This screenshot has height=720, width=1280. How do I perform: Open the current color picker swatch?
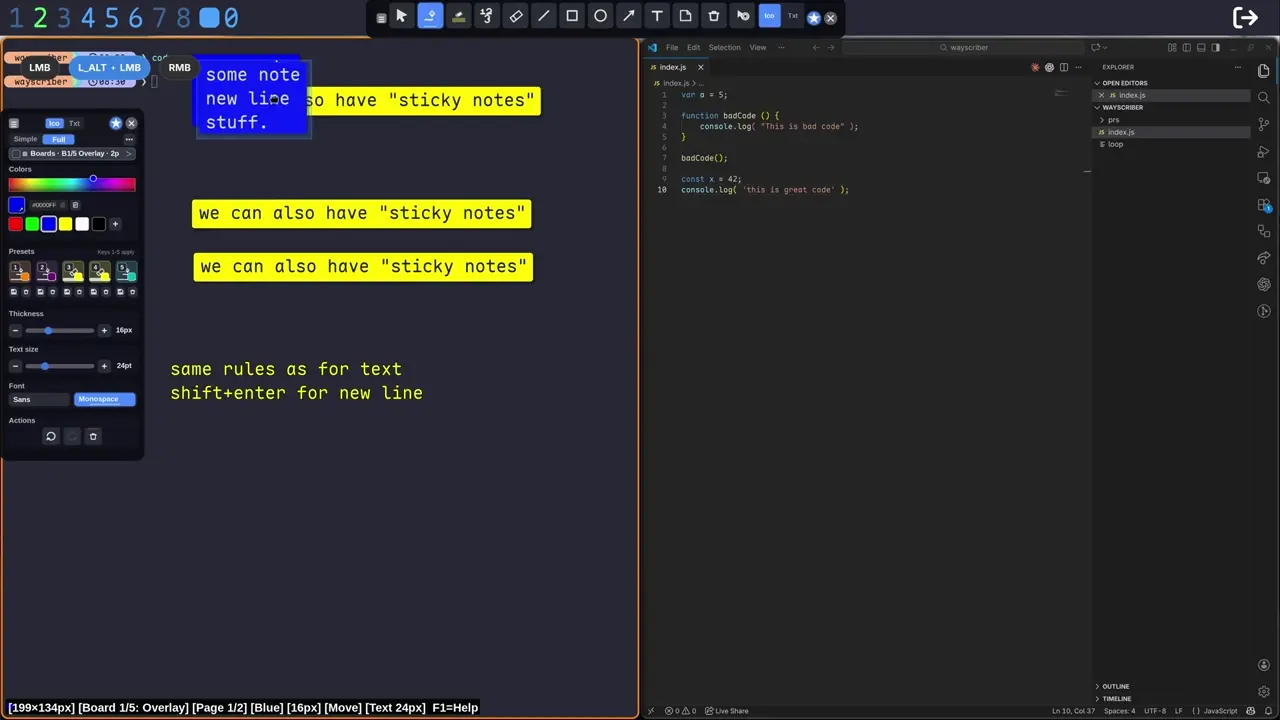point(17,205)
